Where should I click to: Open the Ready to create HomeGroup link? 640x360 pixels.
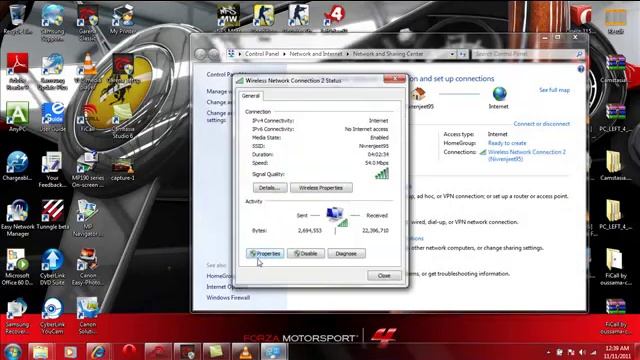coord(507,143)
